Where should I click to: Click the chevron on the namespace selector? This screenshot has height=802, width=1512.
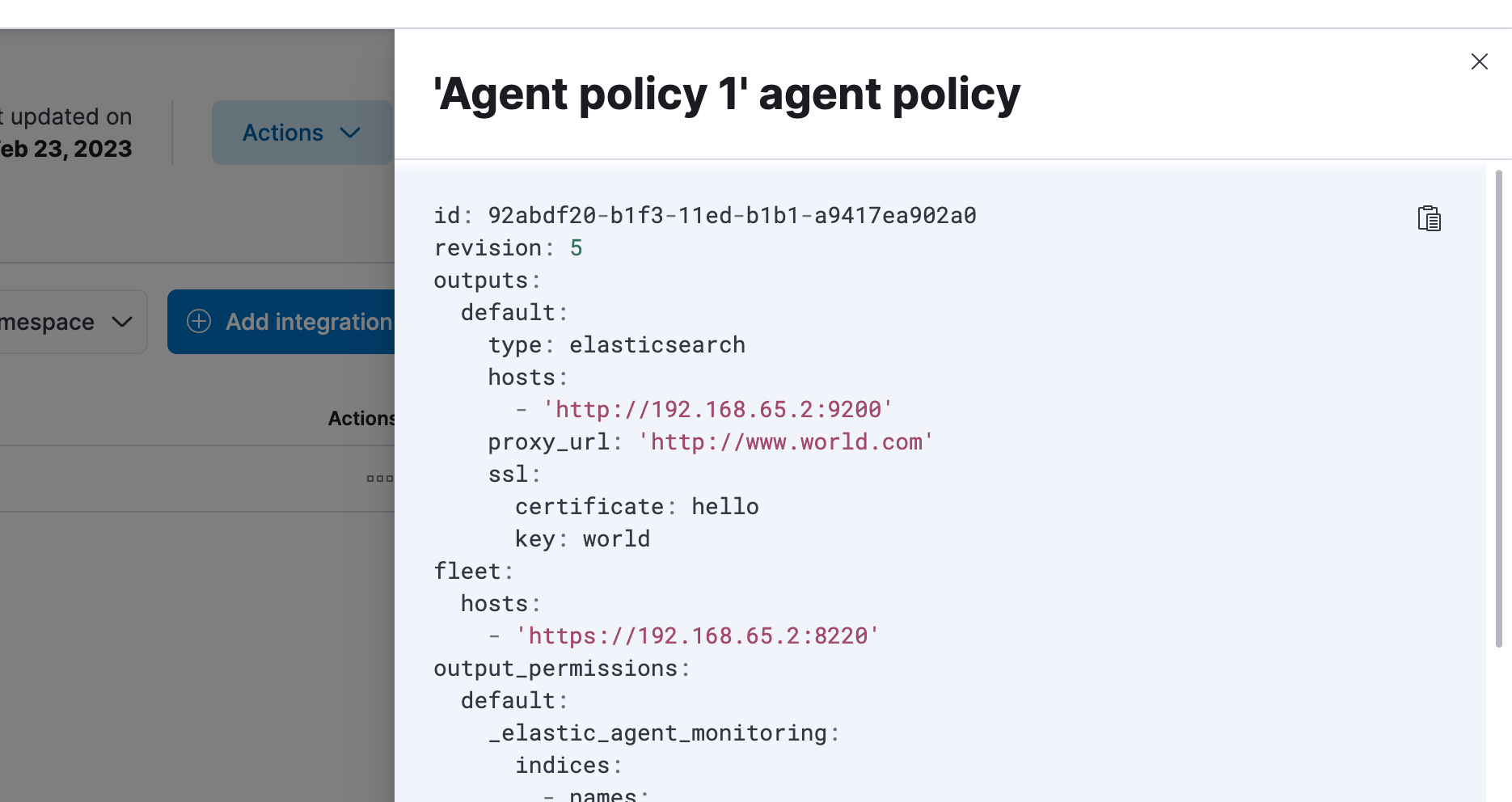coord(122,322)
